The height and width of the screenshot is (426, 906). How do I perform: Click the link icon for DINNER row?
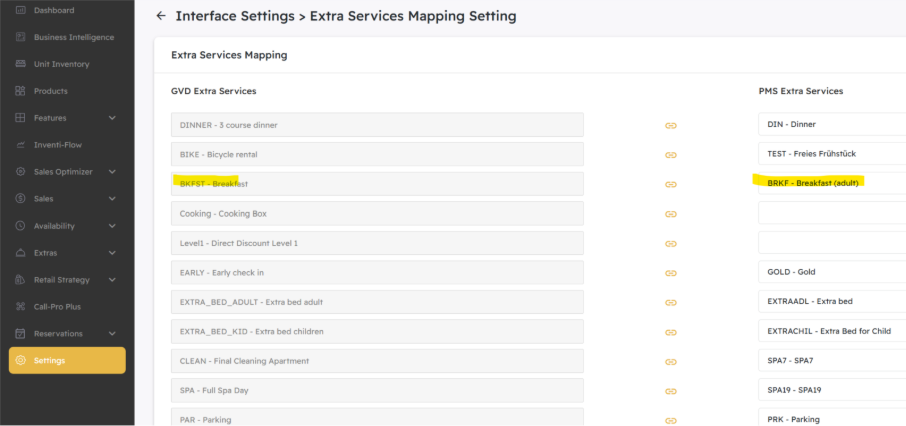(671, 125)
